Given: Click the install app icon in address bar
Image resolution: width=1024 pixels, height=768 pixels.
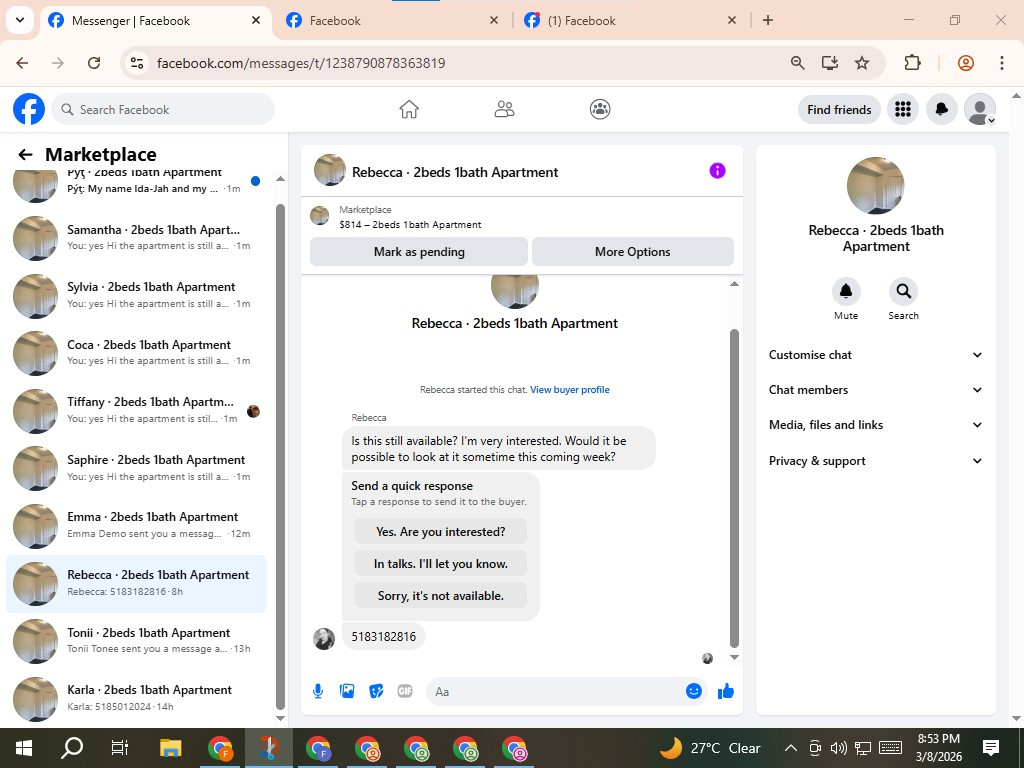Looking at the screenshot, I should pos(830,63).
